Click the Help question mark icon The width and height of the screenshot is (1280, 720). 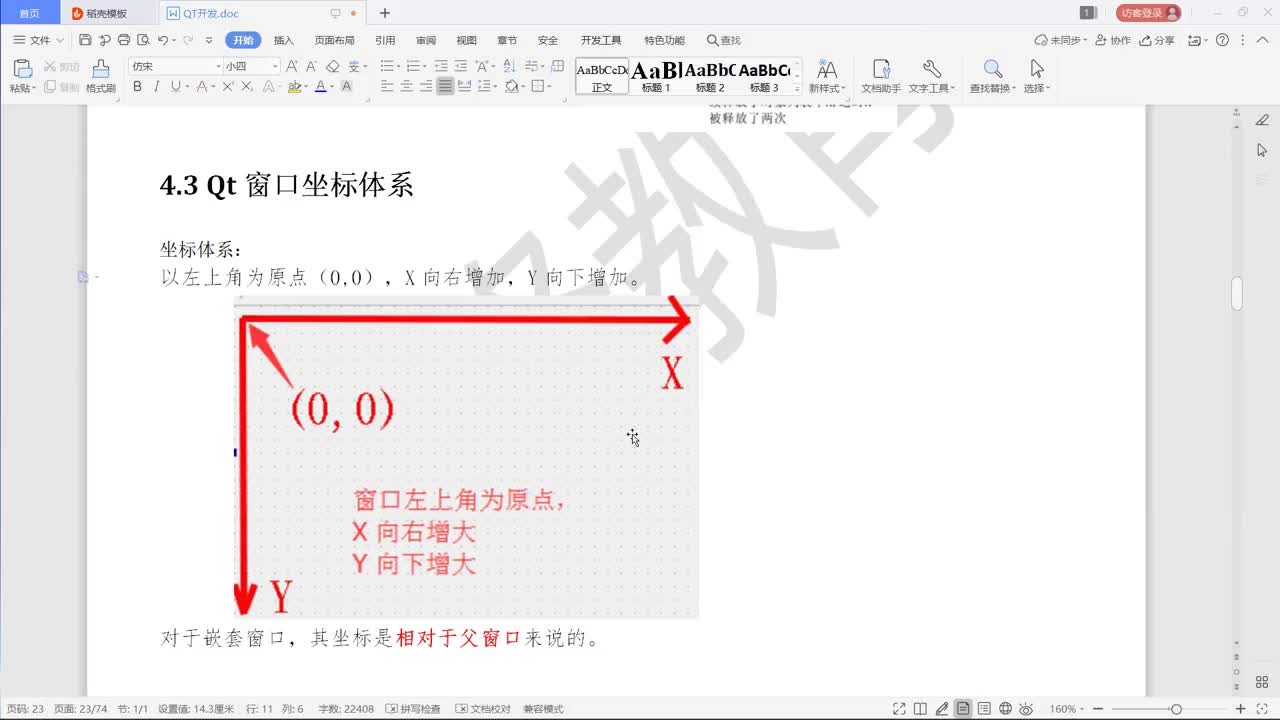1222,40
